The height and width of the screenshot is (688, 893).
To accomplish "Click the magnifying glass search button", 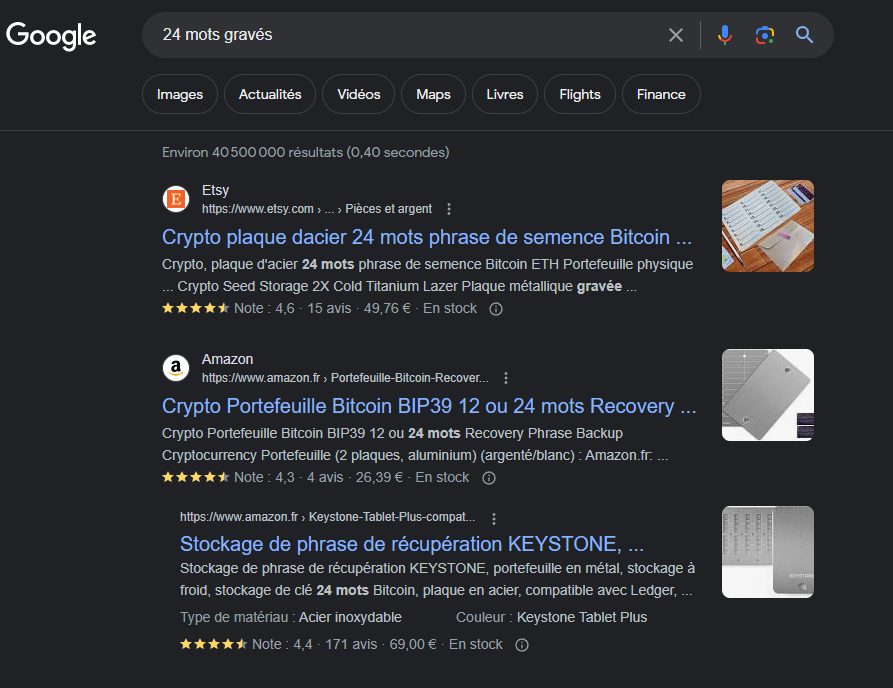I will 805,35.
